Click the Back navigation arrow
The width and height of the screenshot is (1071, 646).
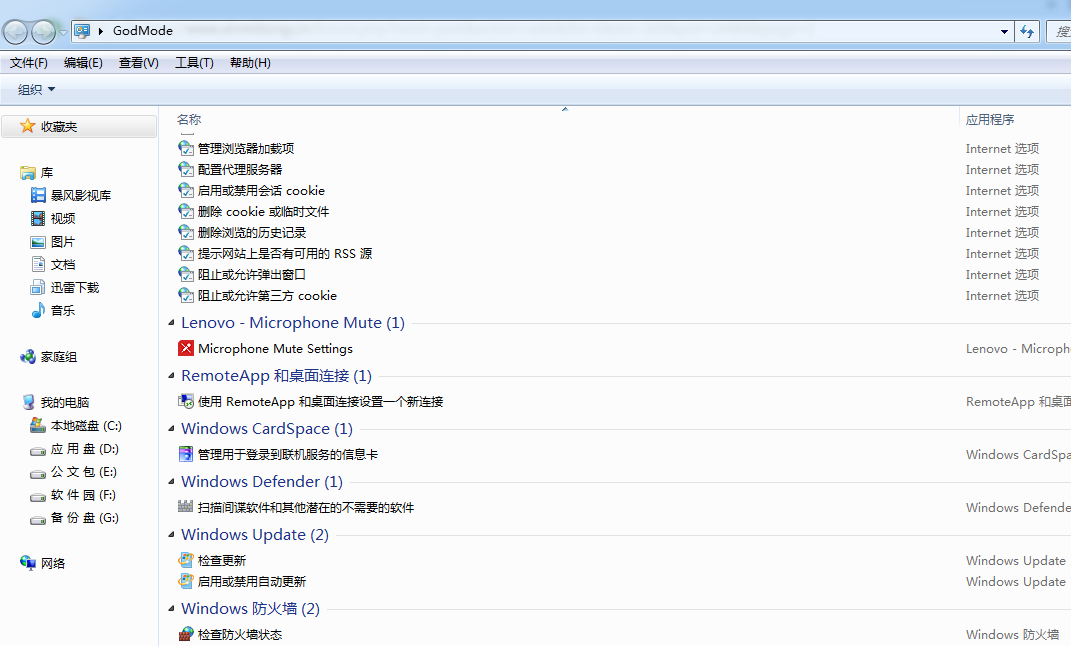(15, 31)
